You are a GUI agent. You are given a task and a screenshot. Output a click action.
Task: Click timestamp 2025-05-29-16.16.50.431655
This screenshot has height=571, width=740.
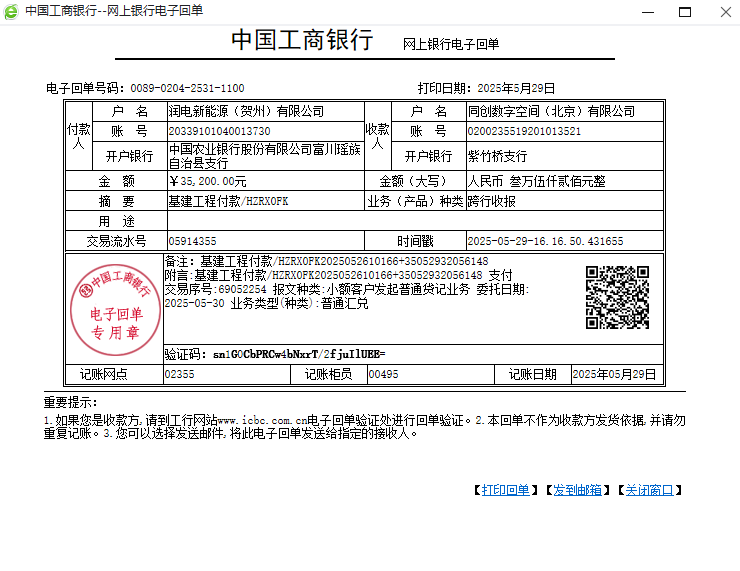coord(545,242)
